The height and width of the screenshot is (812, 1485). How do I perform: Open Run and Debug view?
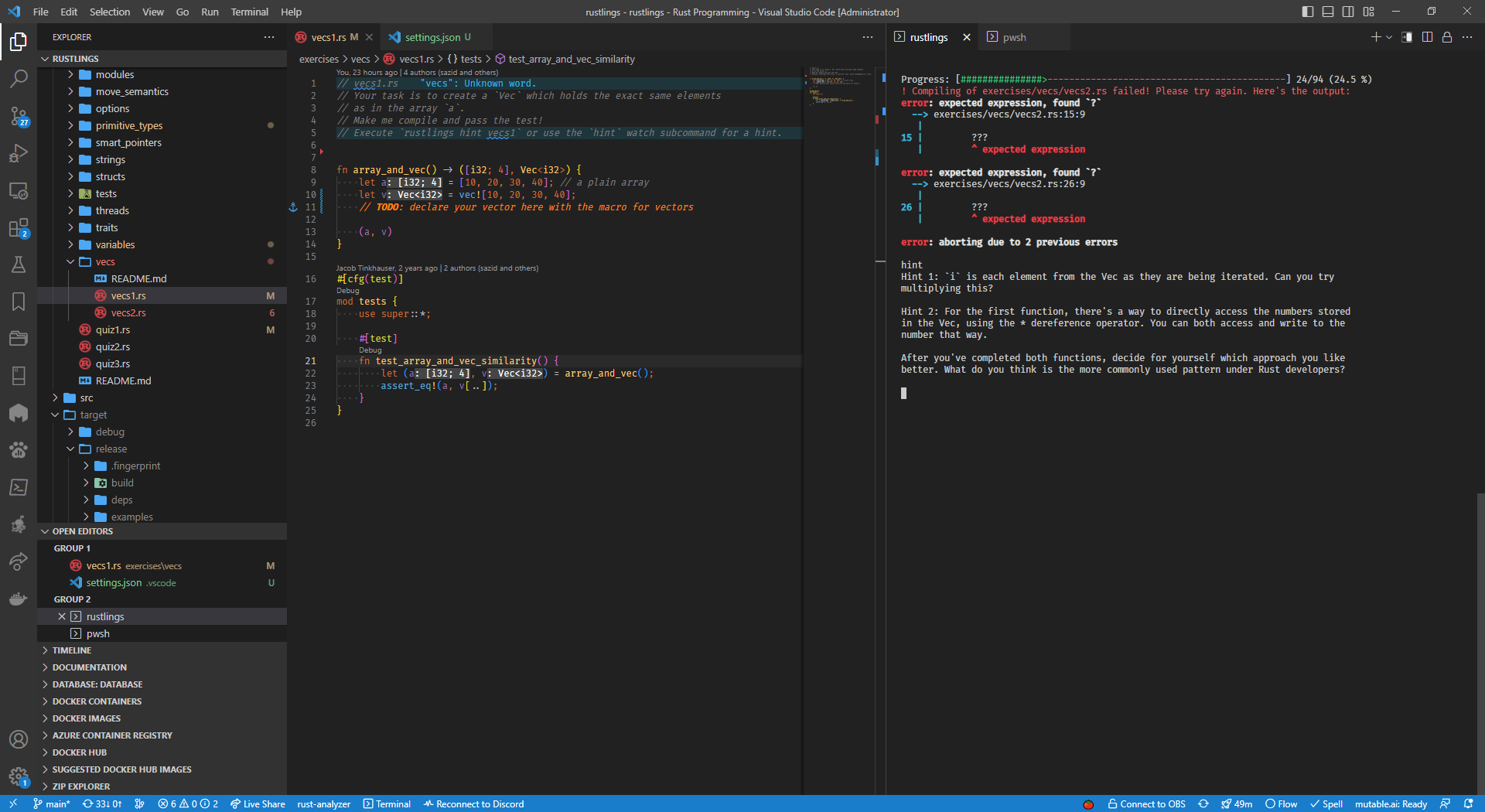[x=19, y=153]
